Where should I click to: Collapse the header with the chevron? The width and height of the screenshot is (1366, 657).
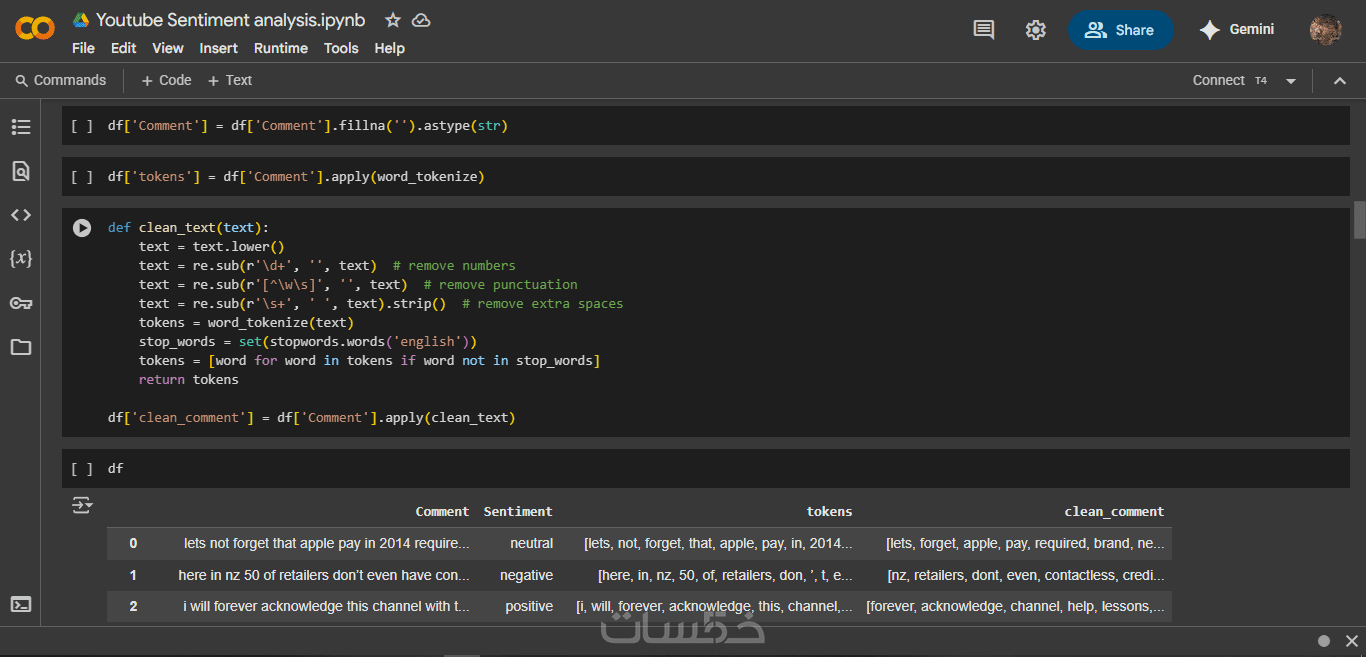1340,81
